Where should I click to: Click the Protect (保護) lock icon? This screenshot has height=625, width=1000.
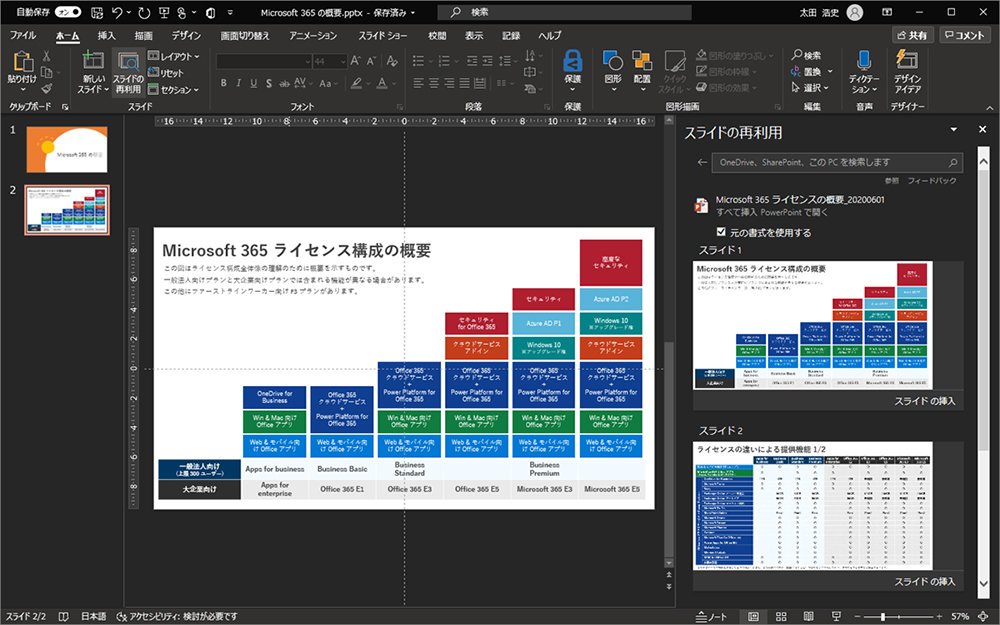tap(572, 61)
